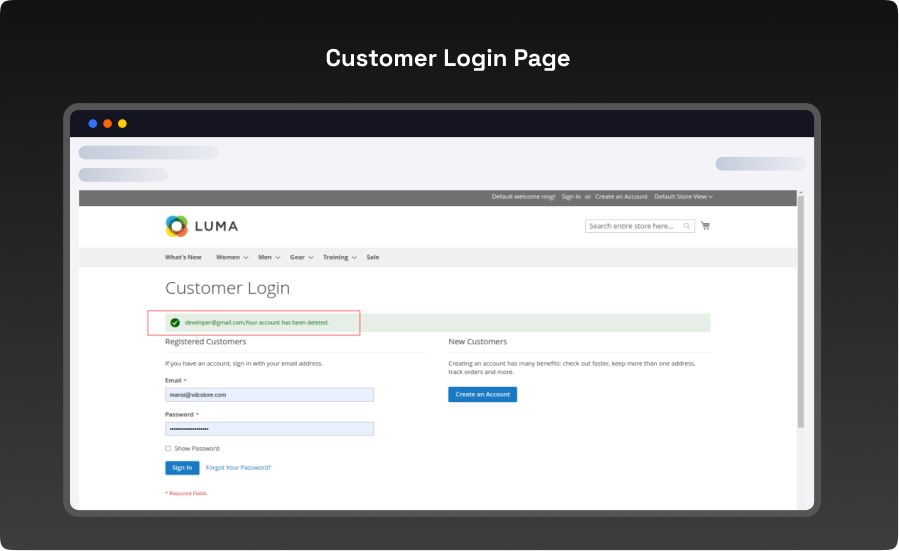Click the blue Sign In button
Viewport: 899px width, 551px height.
182,467
